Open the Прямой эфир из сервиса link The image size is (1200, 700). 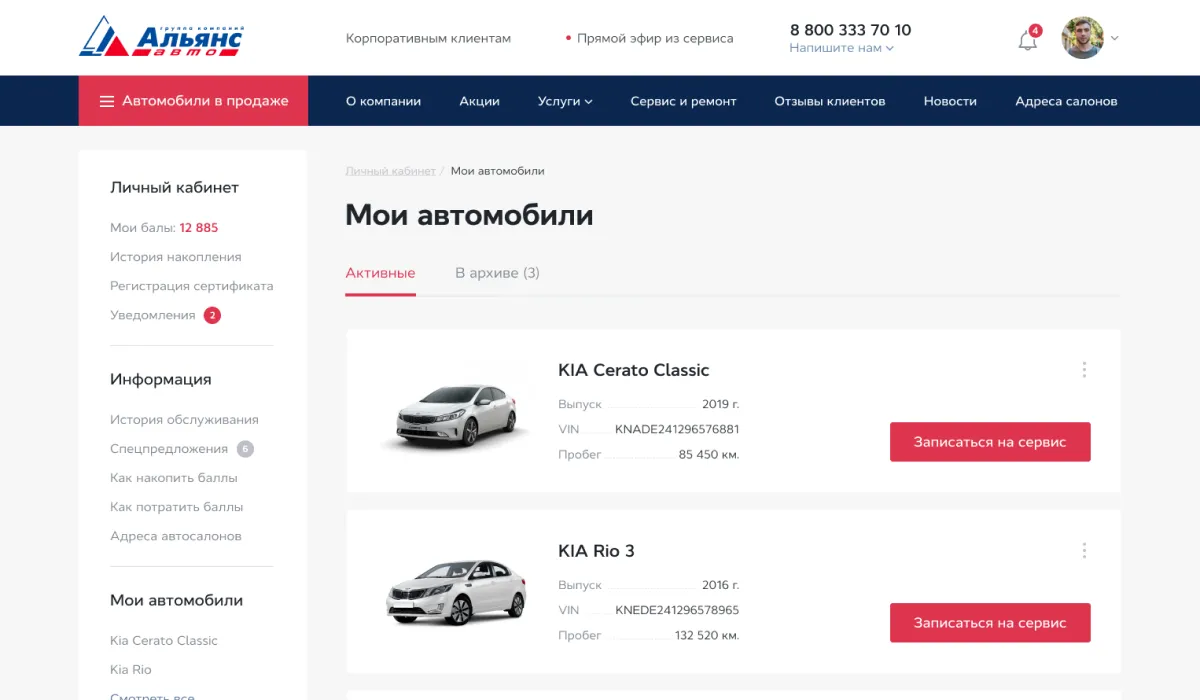tap(654, 39)
